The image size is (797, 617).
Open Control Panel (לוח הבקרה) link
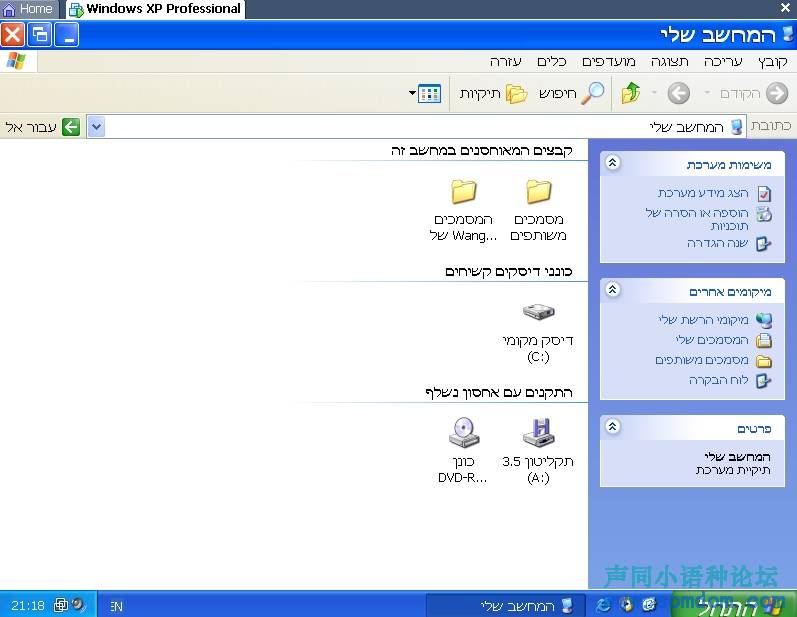pyautogui.click(x=718, y=380)
